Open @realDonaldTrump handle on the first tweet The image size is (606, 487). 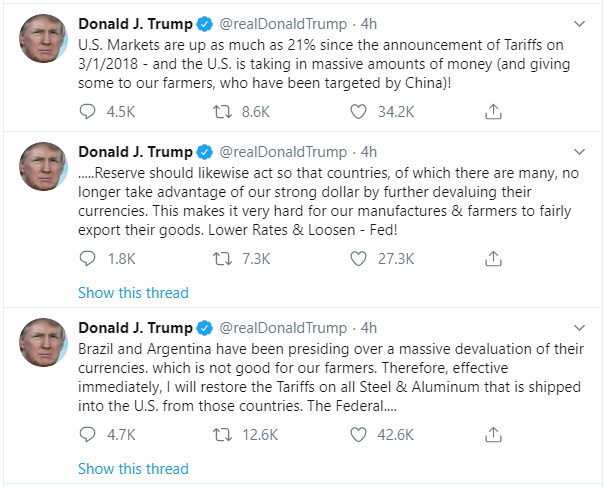click(x=285, y=23)
